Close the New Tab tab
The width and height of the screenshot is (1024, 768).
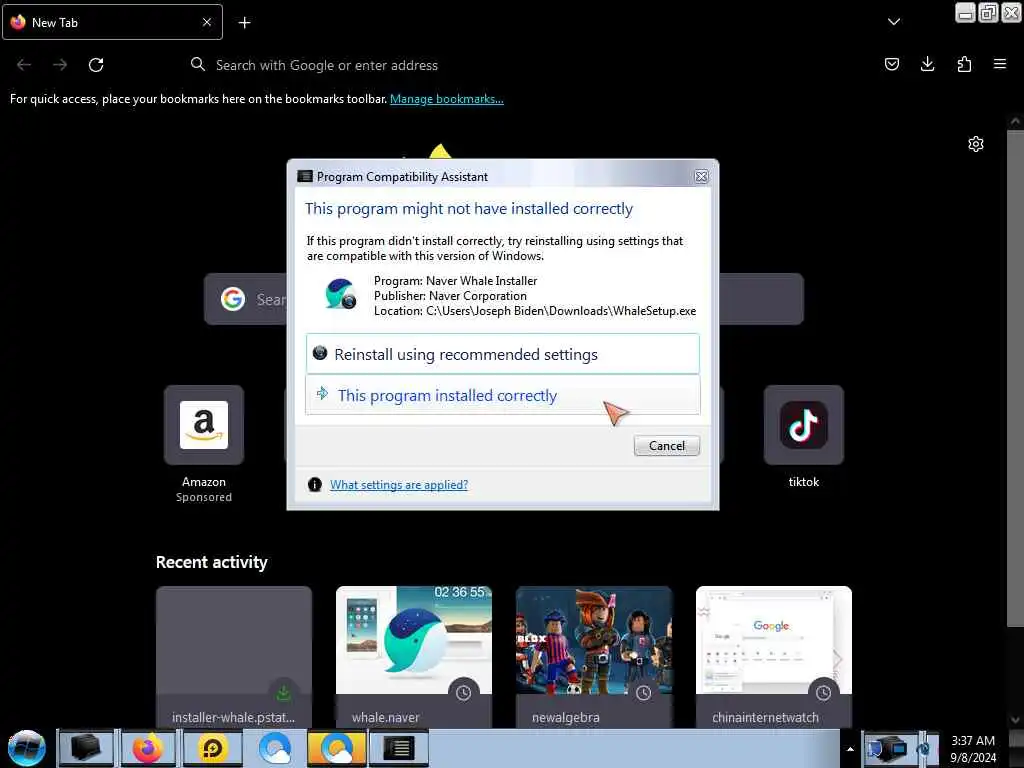coord(207,22)
